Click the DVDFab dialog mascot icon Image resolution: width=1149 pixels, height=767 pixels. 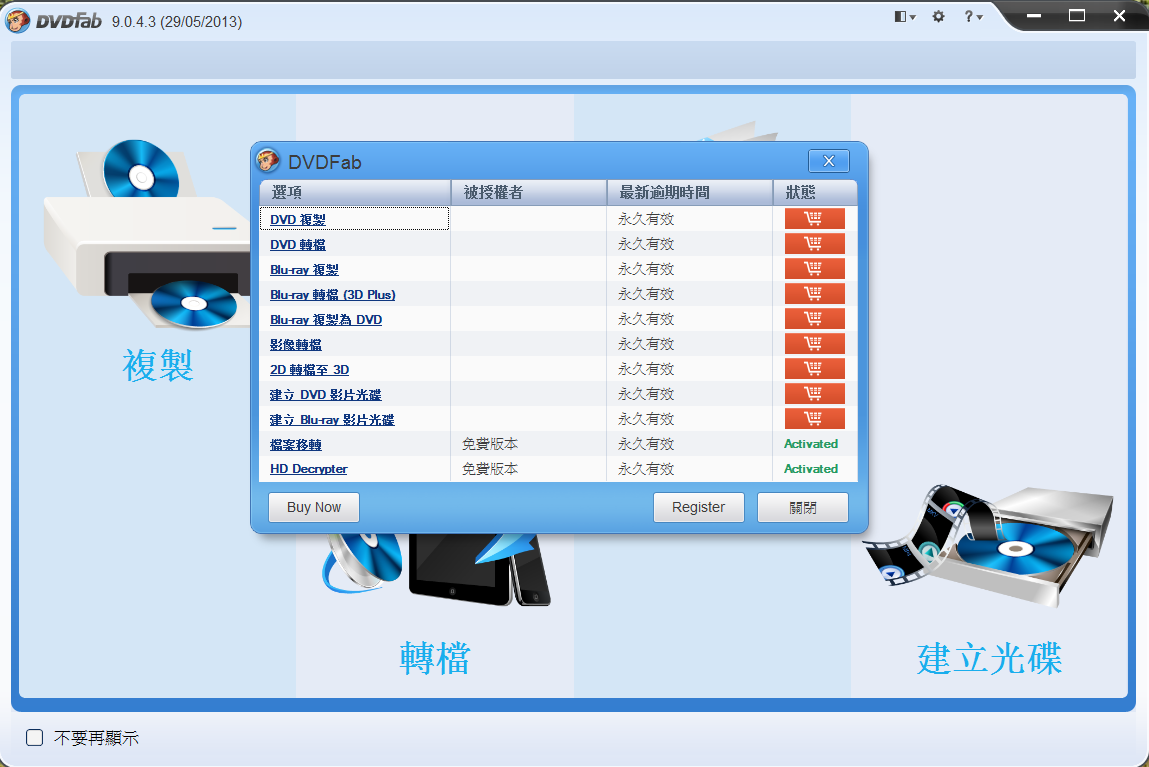pyautogui.click(x=267, y=160)
